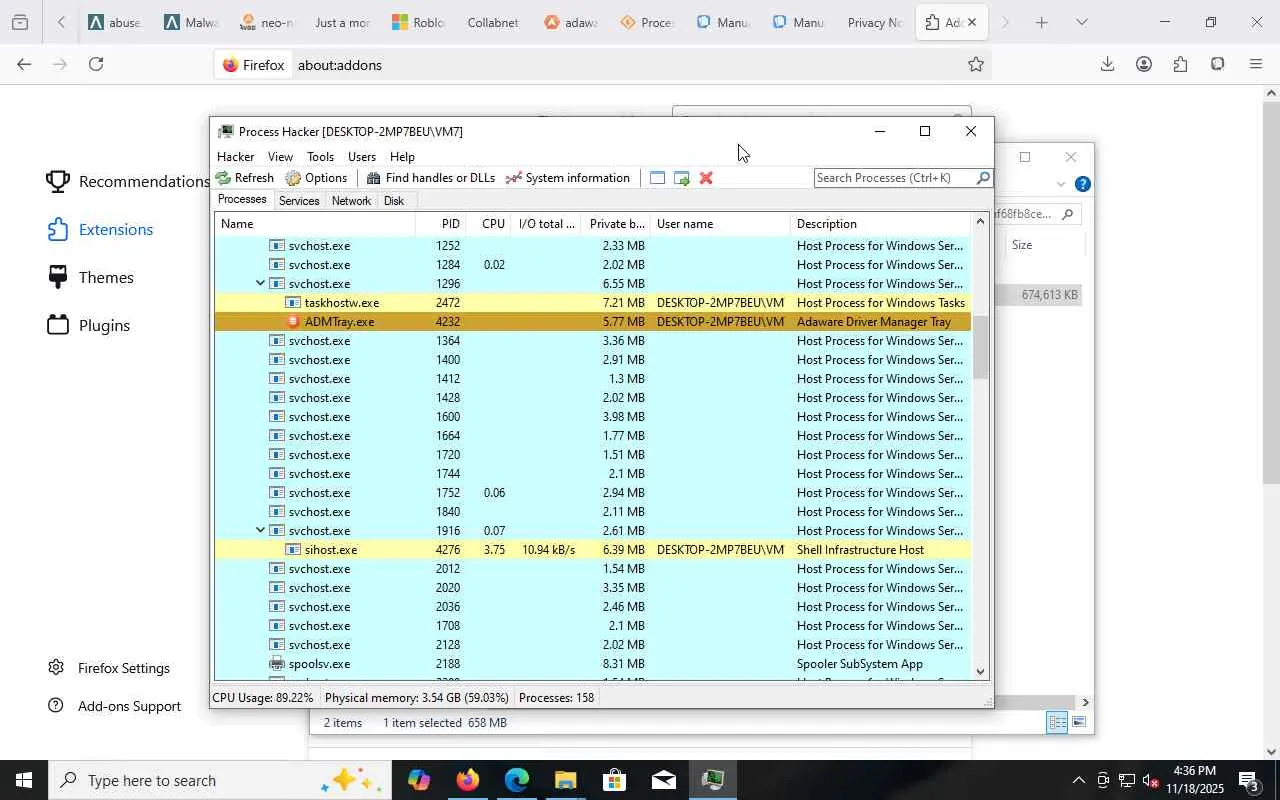The width and height of the screenshot is (1280, 800).
Task: Click the Refresh toolbar button in Process Hacker
Action: click(245, 178)
